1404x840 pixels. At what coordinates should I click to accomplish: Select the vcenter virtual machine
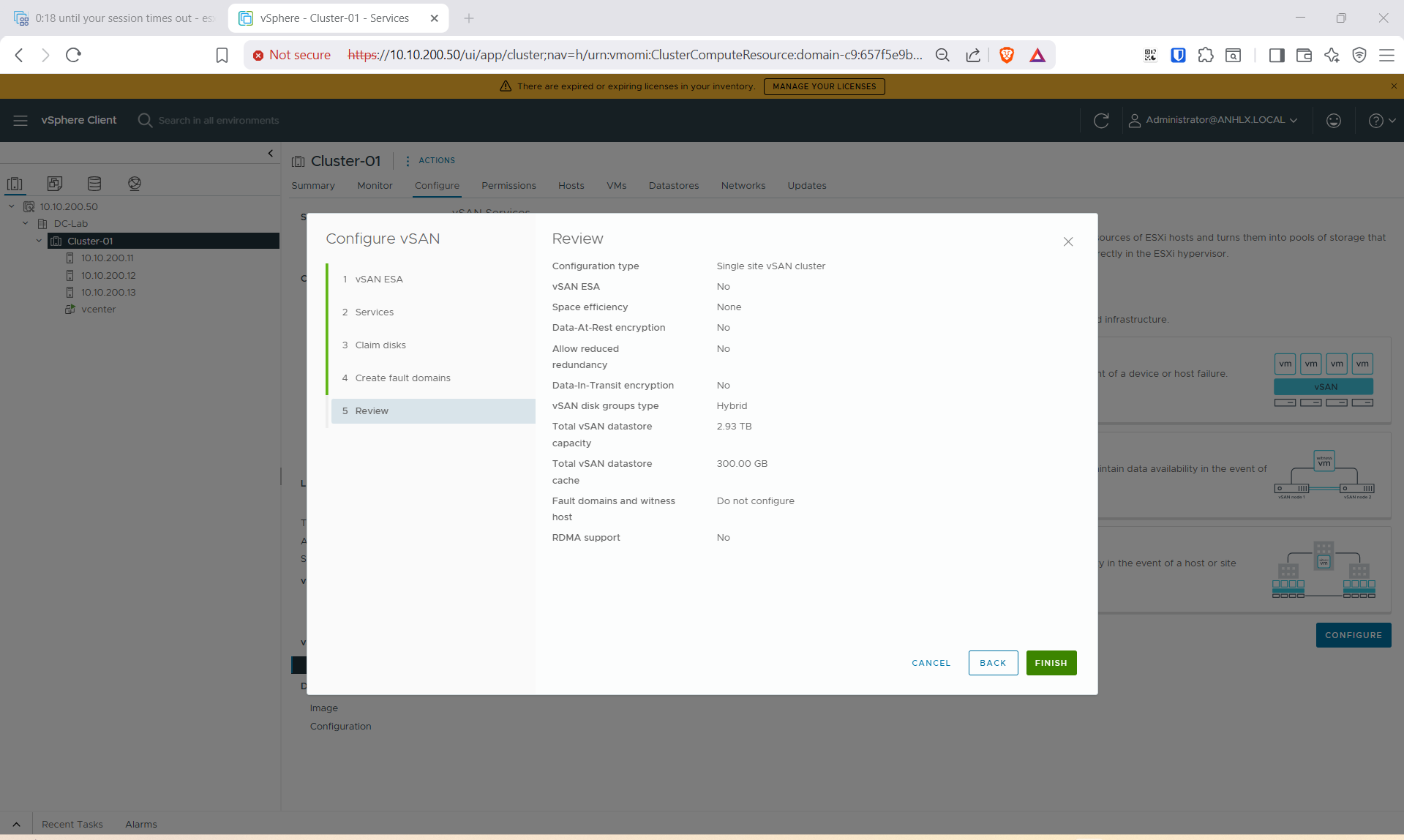point(98,309)
